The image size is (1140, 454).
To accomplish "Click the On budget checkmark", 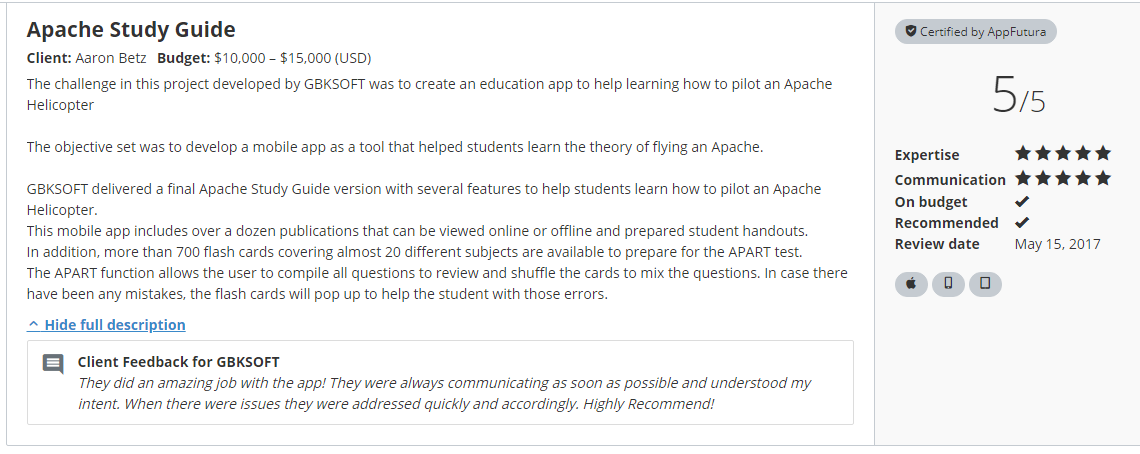I will coord(1022,202).
